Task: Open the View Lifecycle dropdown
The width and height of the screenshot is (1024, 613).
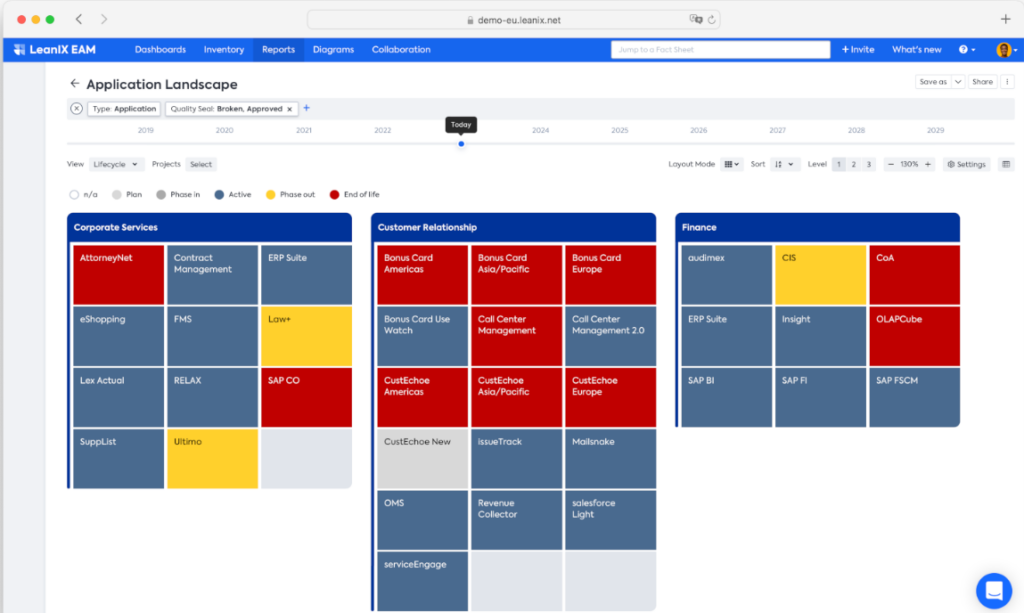Action: (116, 165)
